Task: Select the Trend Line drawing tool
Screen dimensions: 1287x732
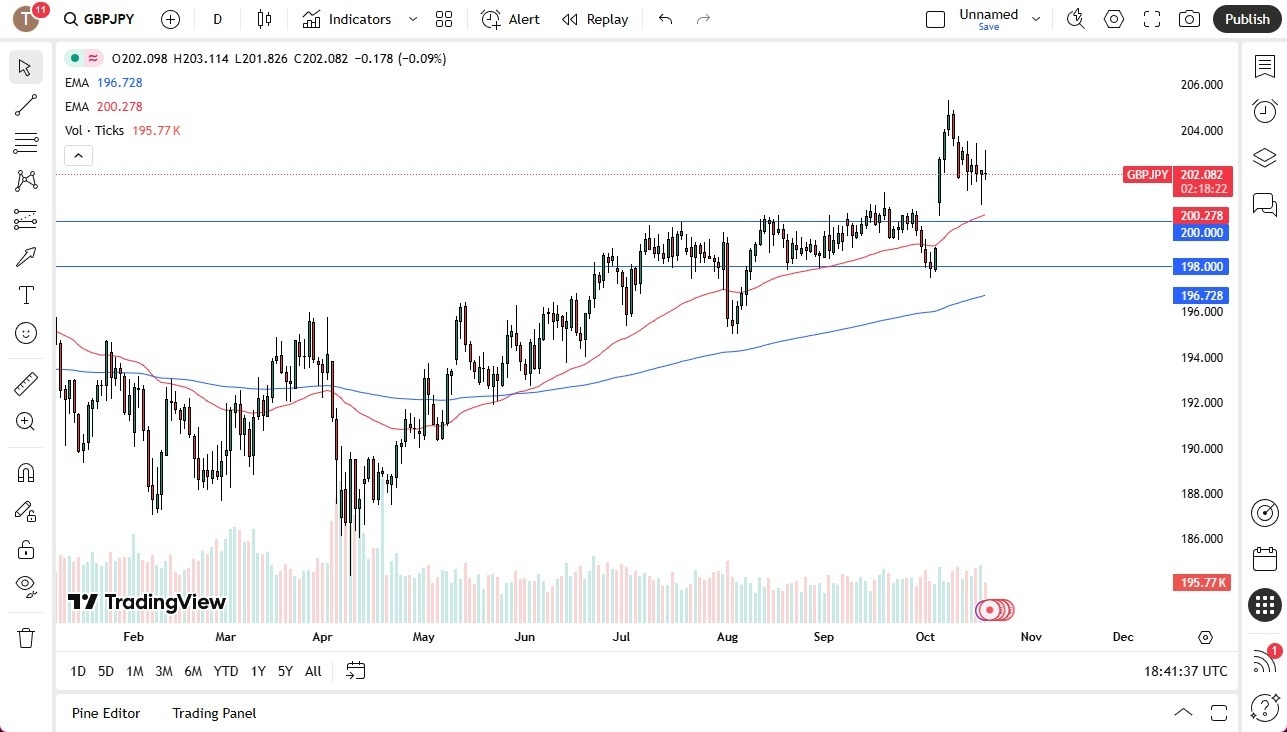Action: pos(26,105)
